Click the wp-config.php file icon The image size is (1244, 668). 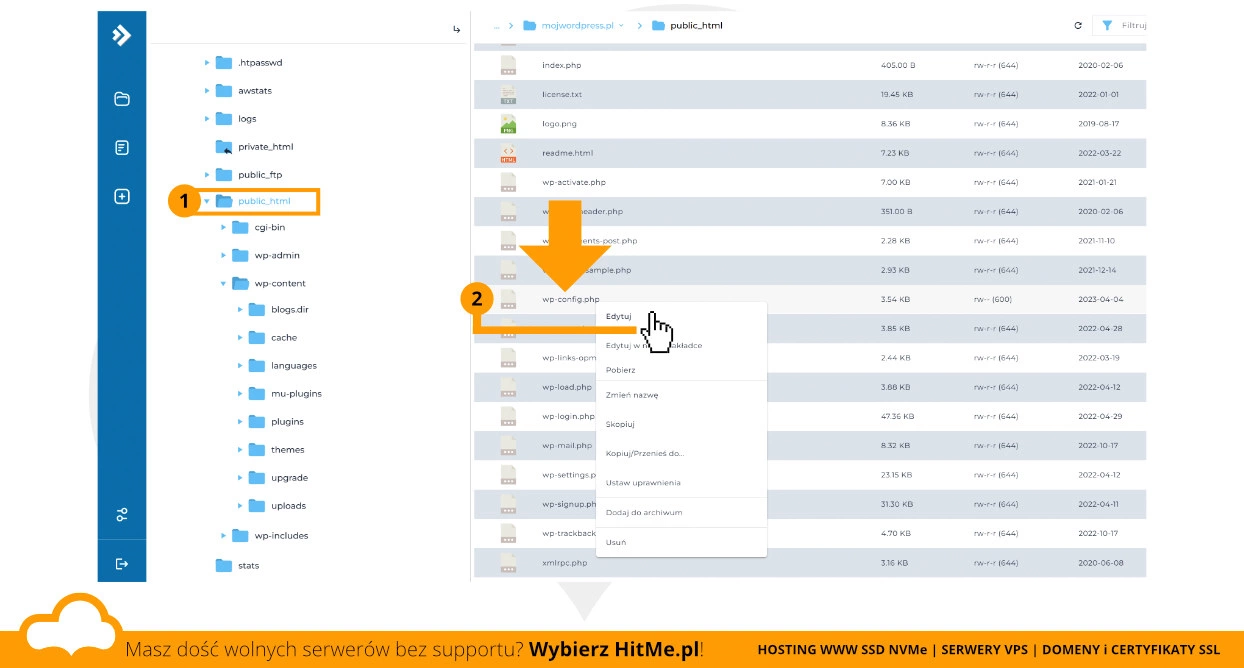point(508,299)
